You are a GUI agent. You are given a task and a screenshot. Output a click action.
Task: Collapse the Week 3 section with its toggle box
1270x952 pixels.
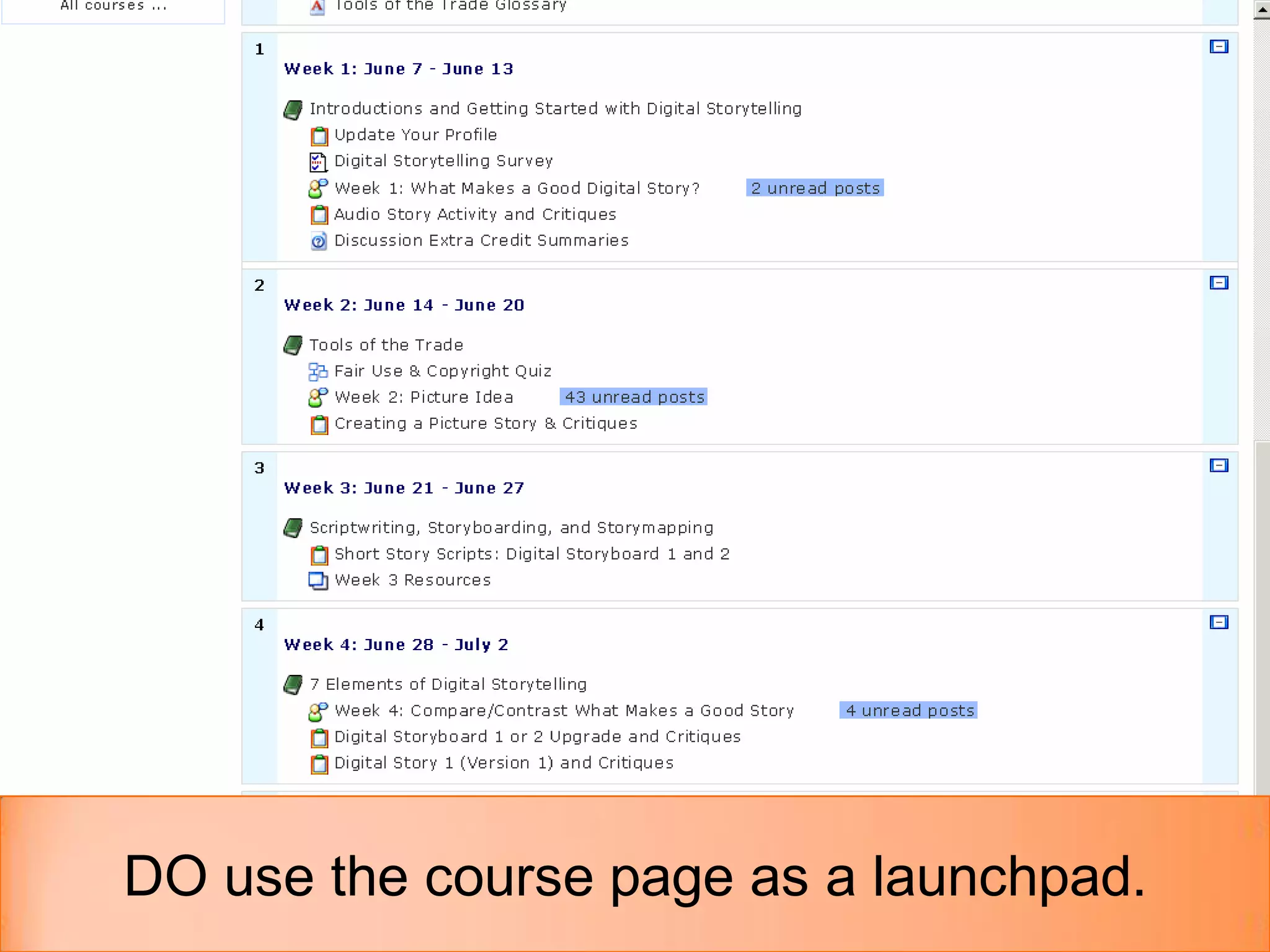(x=1219, y=465)
